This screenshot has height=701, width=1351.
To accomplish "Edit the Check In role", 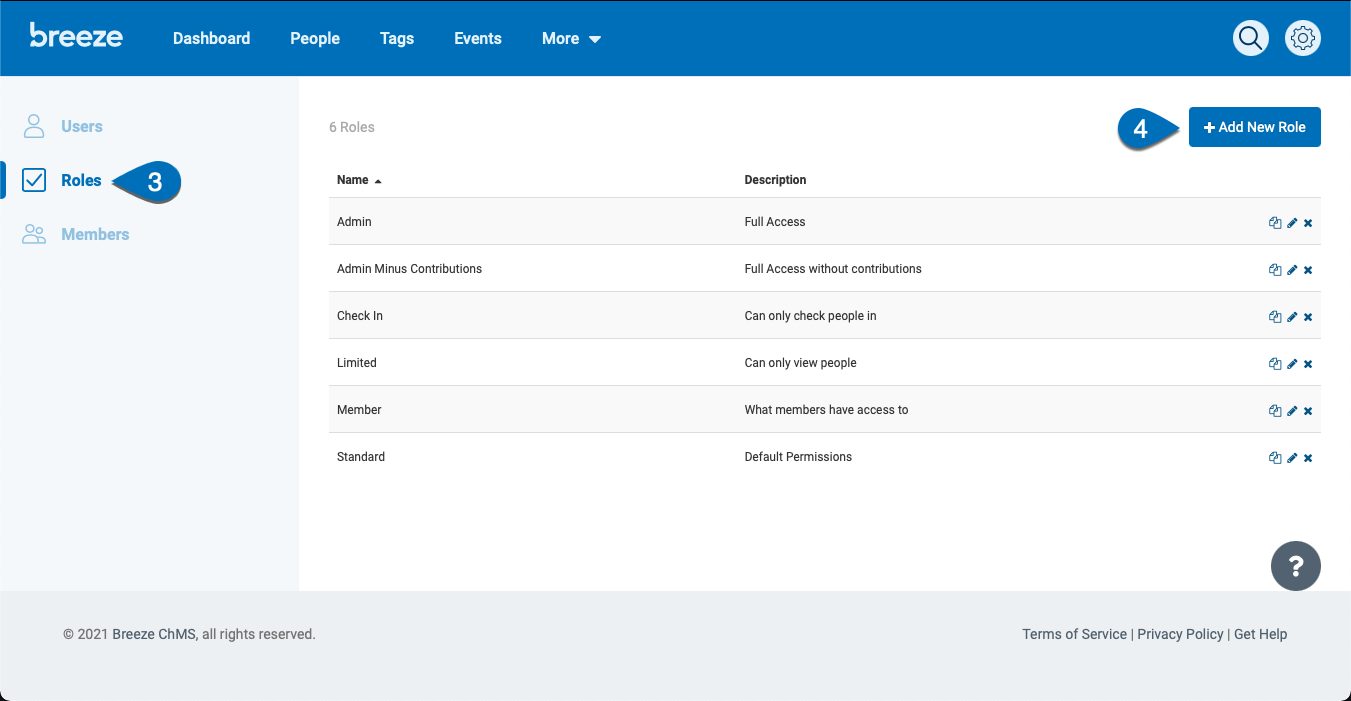I will tap(1292, 317).
